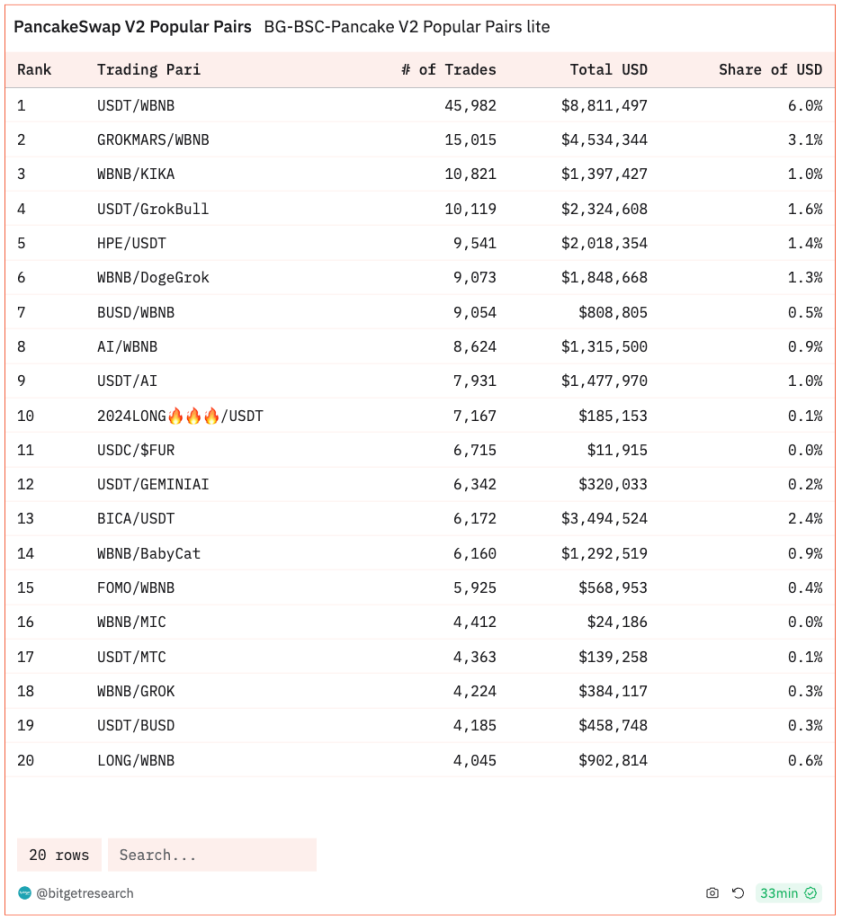The image size is (842, 923).
Task: Click the camera screenshot icon
Action: point(712,893)
